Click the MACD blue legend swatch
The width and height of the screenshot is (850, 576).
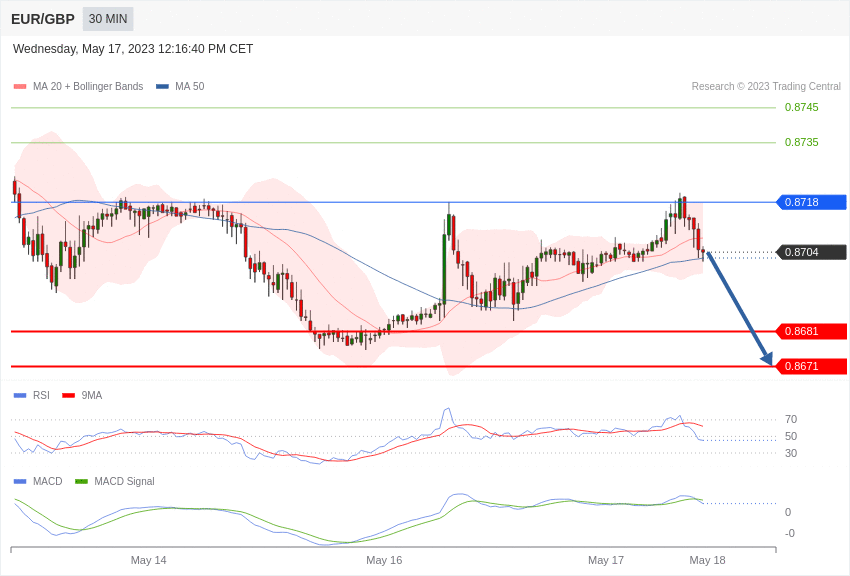tap(20, 481)
